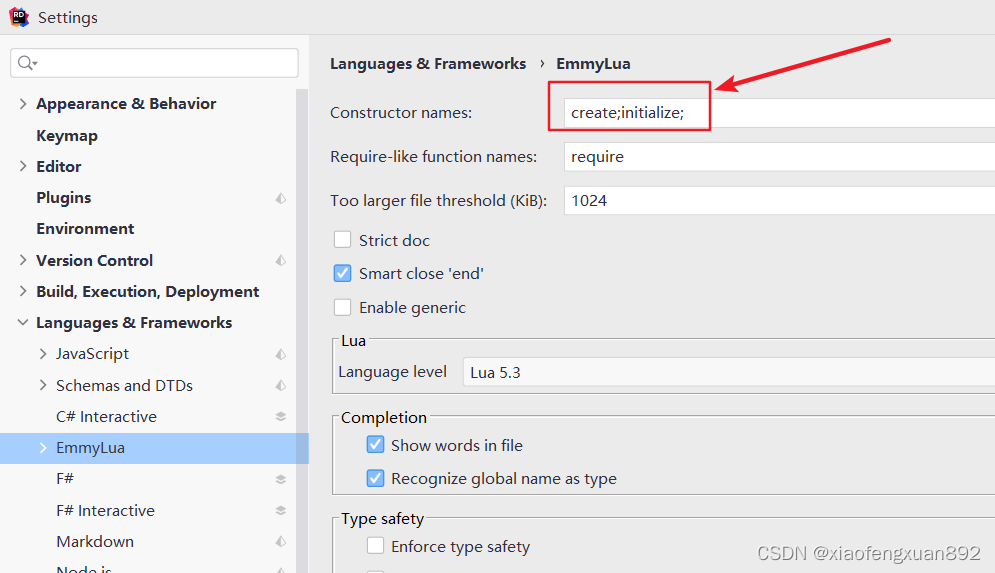995x573 pixels.
Task: Click the project-level icon beside Schemas and DTDs
Action: [280, 386]
